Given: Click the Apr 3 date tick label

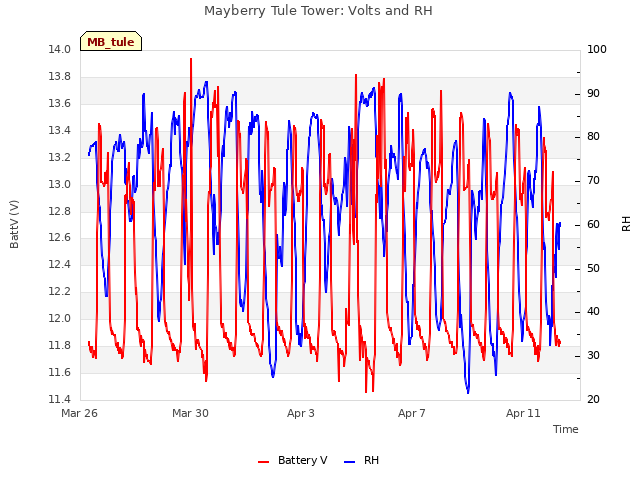Looking at the screenshot, I should pyautogui.click(x=301, y=413).
